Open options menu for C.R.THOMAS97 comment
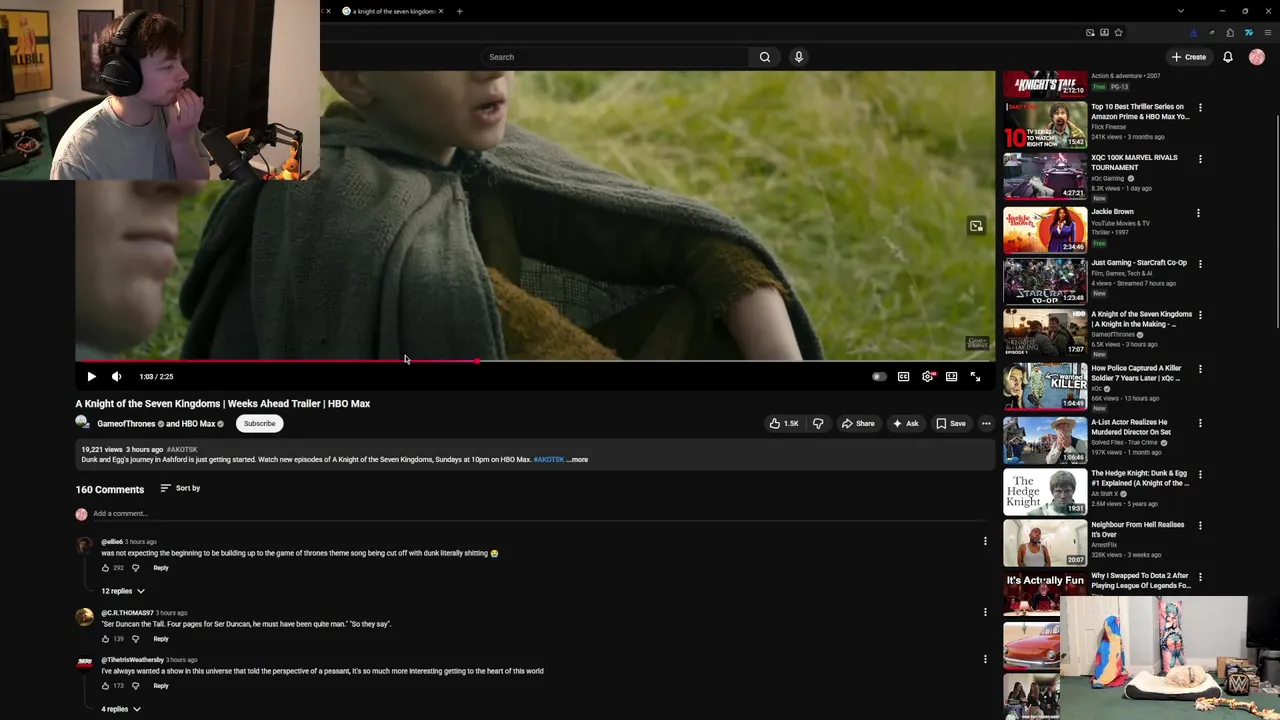 coord(985,612)
